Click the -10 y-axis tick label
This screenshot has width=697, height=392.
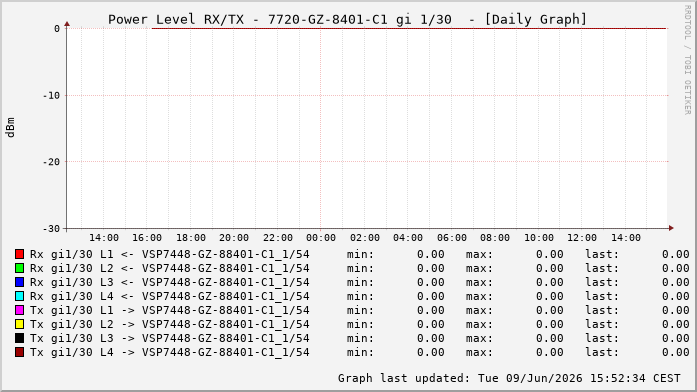point(51,96)
